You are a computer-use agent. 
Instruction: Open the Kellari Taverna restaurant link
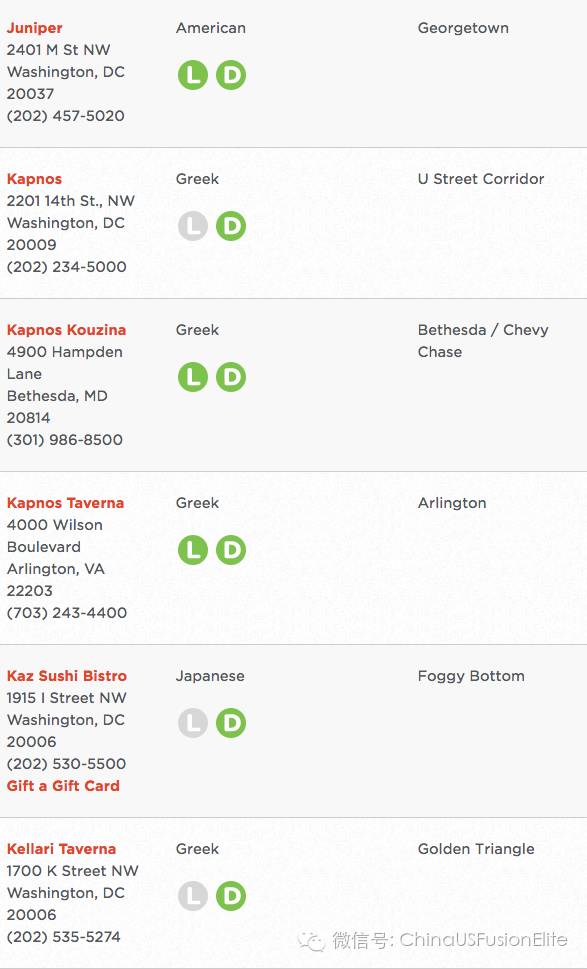(61, 848)
